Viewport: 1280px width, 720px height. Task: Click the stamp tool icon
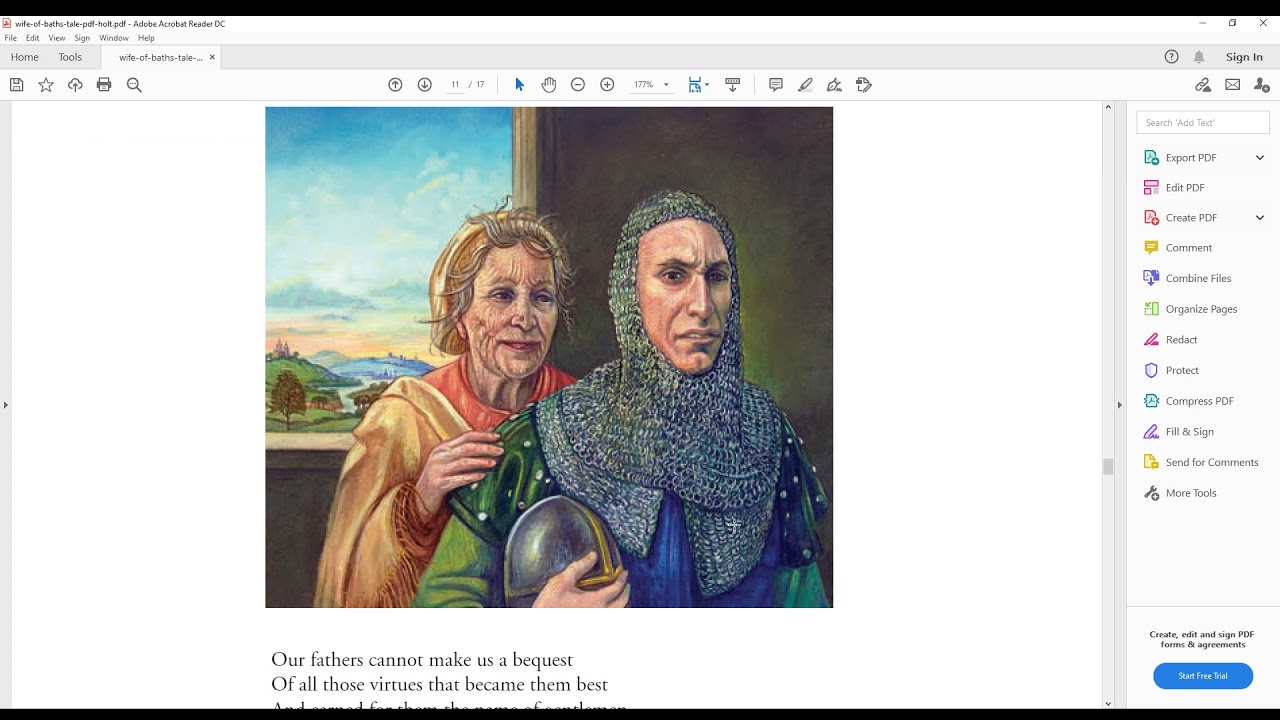(x=864, y=85)
